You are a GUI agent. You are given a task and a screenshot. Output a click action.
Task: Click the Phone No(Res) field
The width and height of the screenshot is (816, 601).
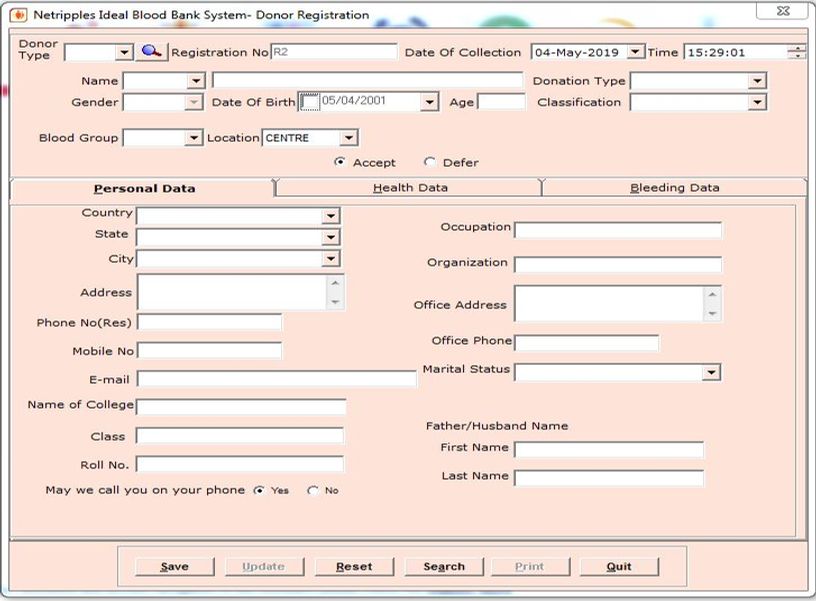[x=209, y=323]
